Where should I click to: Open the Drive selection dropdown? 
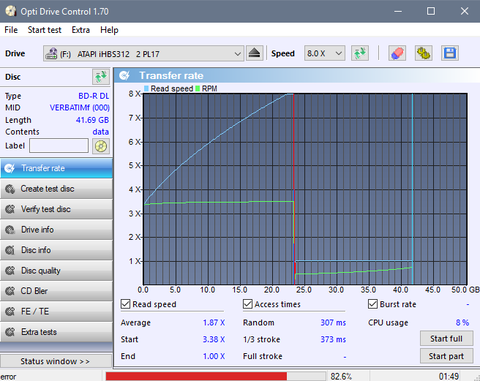point(143,53)
